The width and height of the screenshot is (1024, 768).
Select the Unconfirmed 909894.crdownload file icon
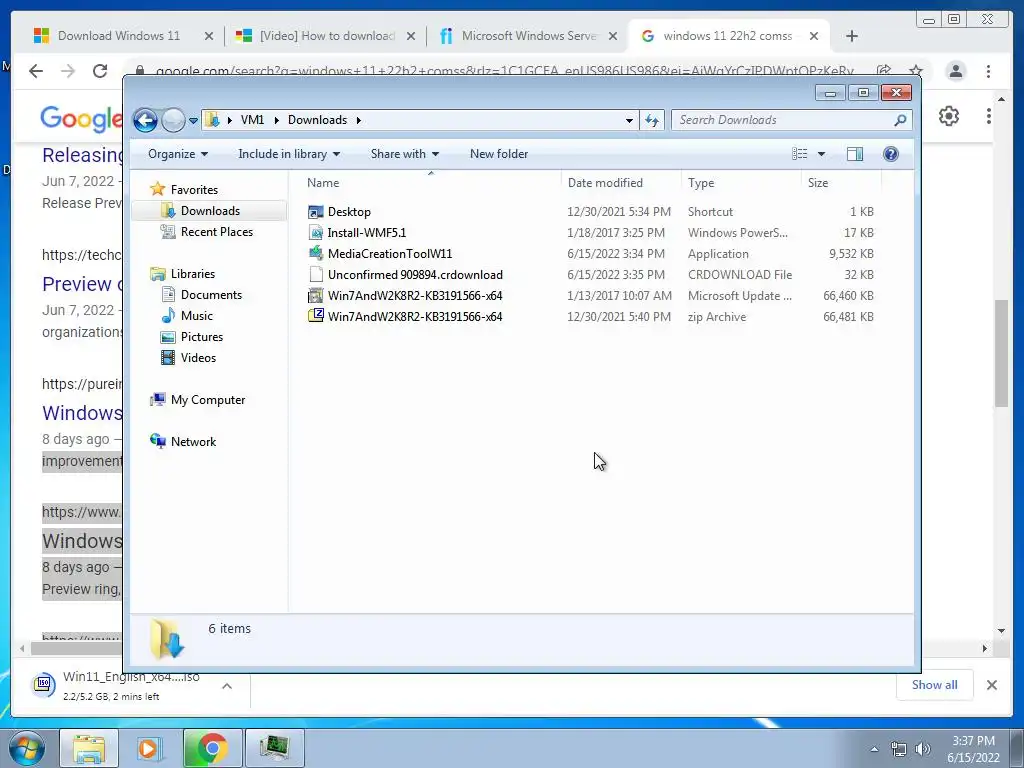pyautogui.click(x=315, y=274)
